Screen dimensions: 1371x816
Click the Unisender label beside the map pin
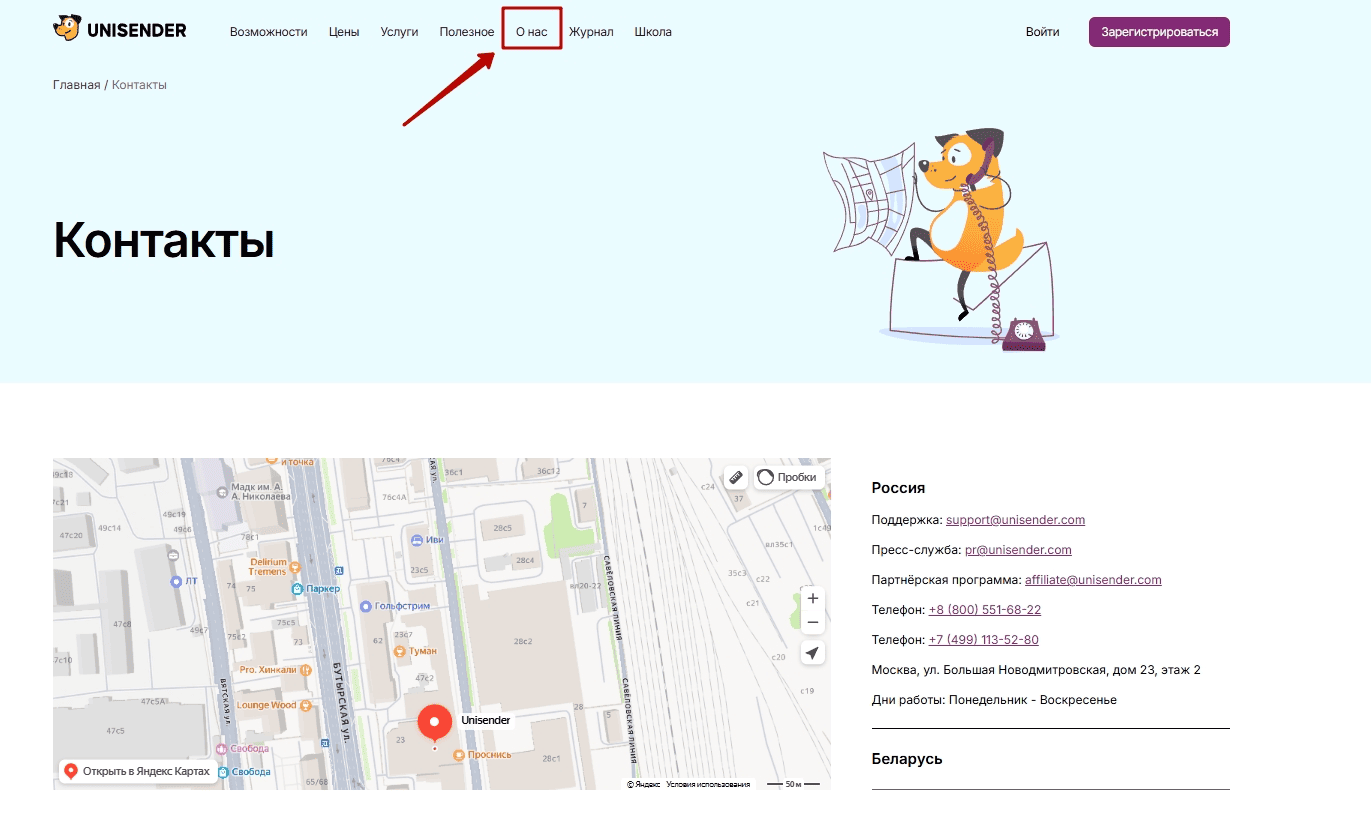[486, 720]
